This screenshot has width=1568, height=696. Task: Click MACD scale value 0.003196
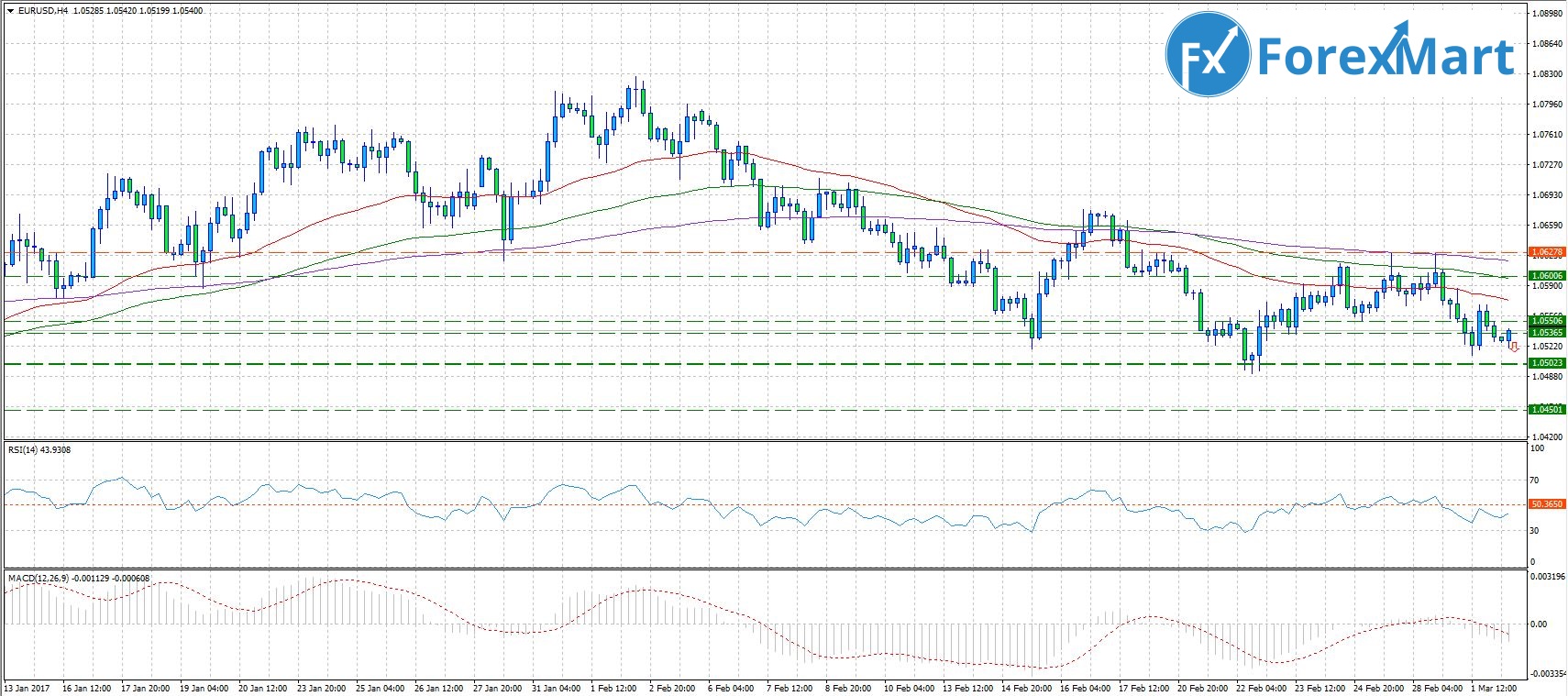pyautogui.click(x=1547, y=577)
